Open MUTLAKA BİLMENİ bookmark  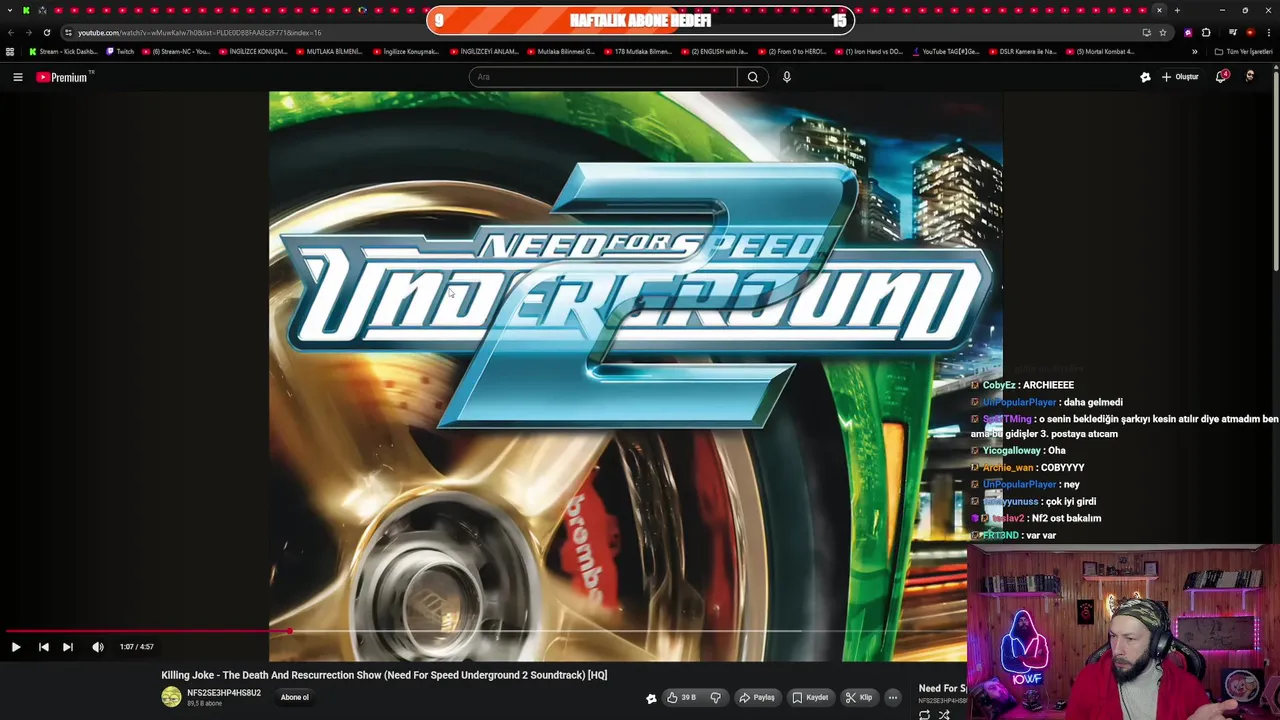coord(329,51)
